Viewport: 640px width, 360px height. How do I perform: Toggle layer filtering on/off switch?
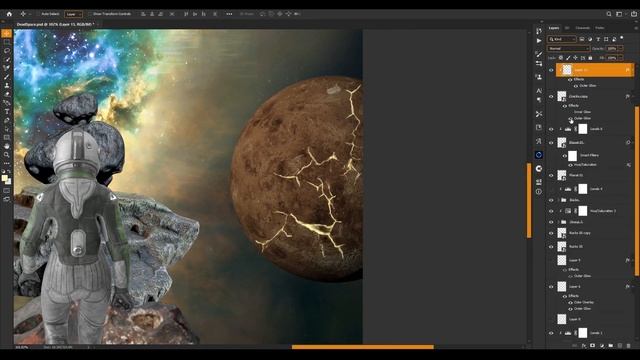[x=622, y=38]
